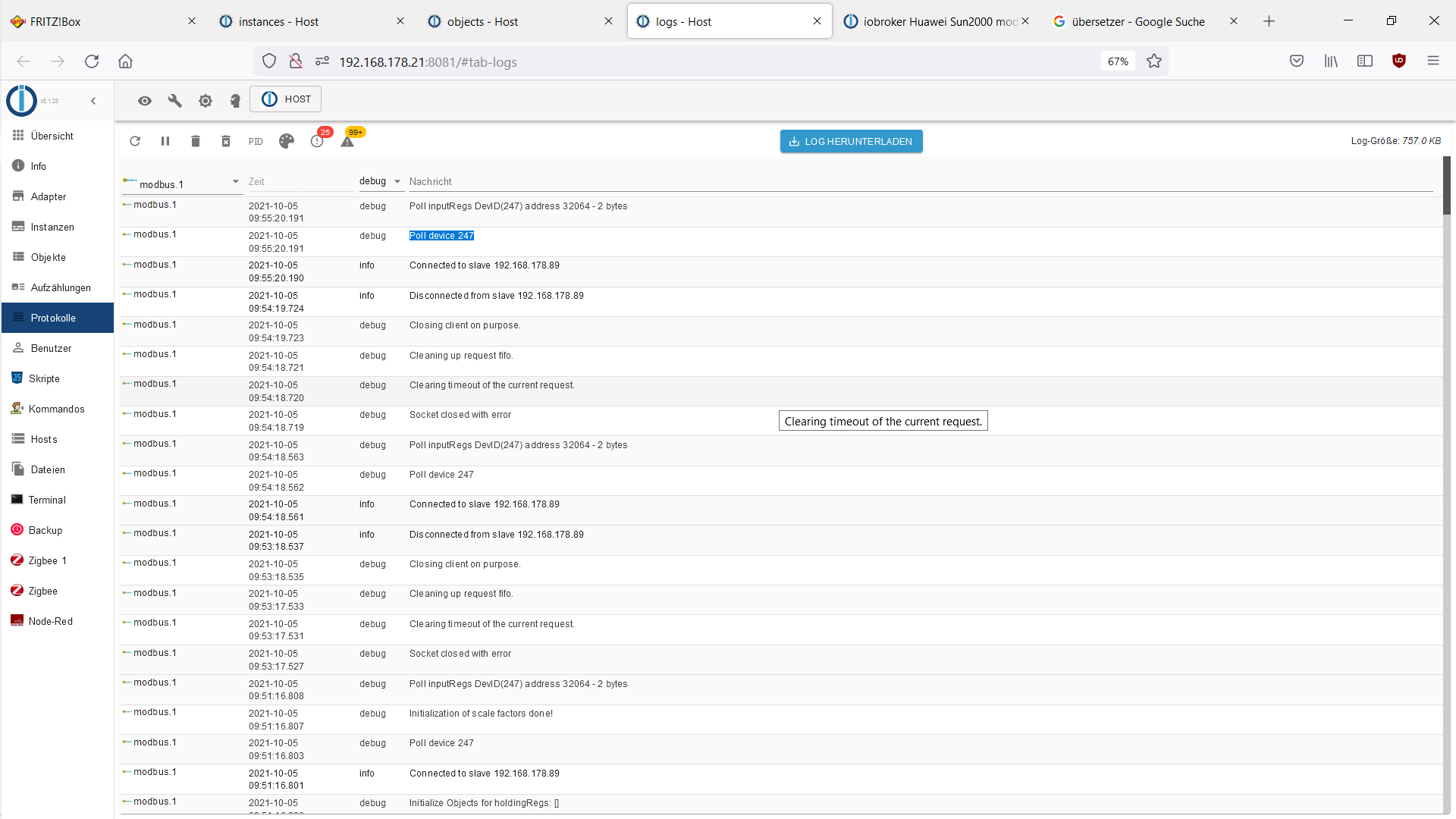Open Adapter in the sidebar

(x=58, y=196)
